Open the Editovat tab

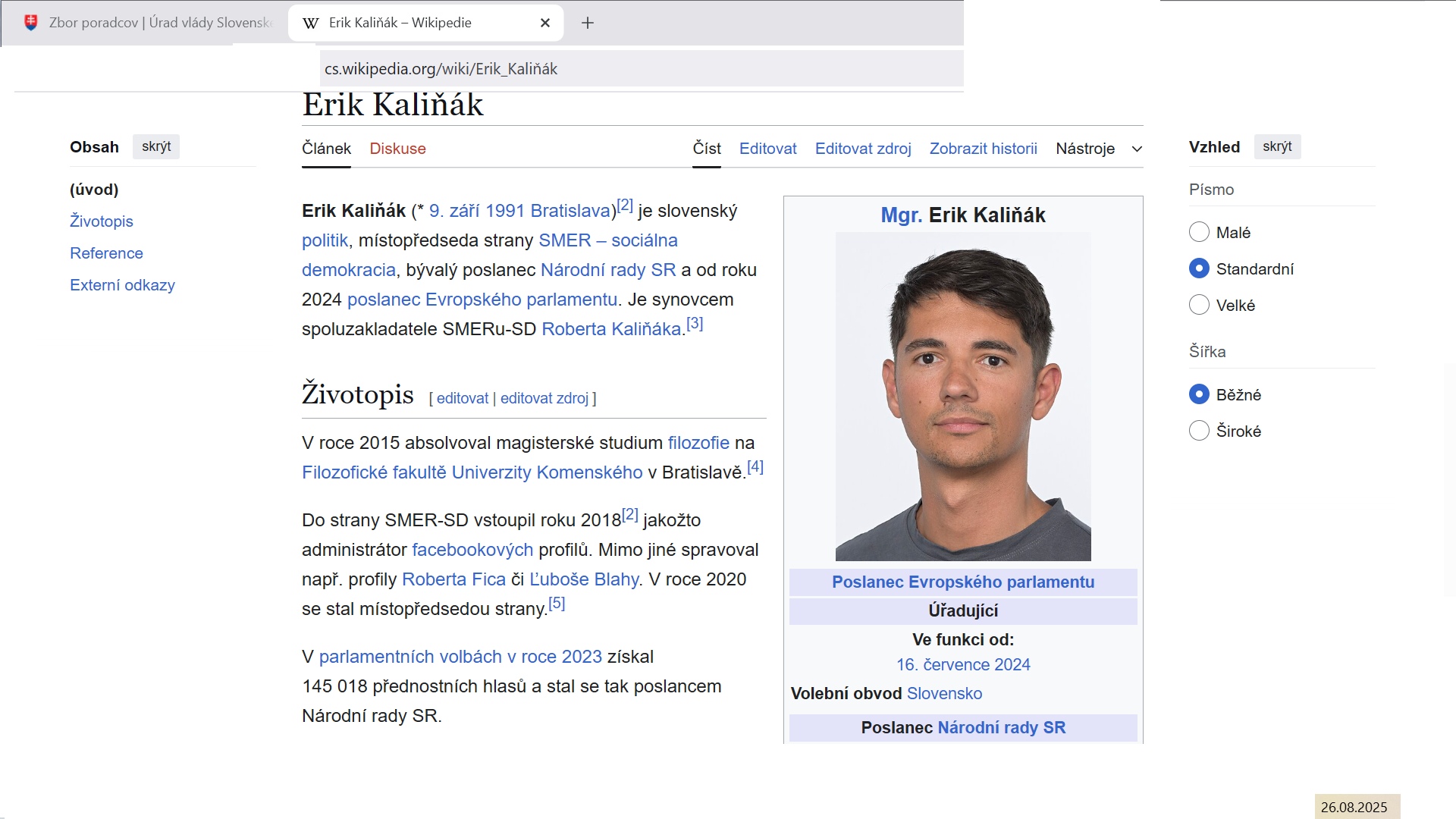(768, 149)
